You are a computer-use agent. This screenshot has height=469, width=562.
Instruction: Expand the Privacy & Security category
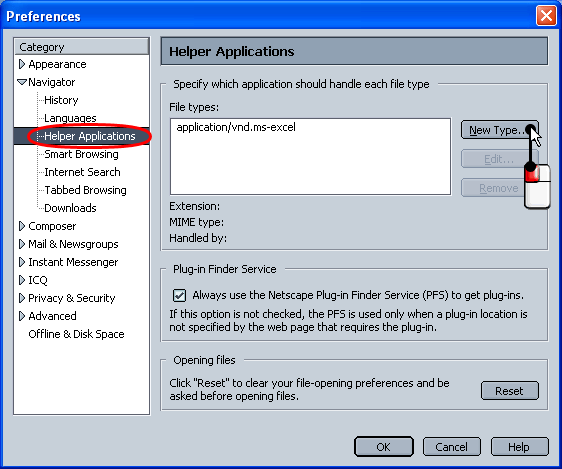(22, 298)
